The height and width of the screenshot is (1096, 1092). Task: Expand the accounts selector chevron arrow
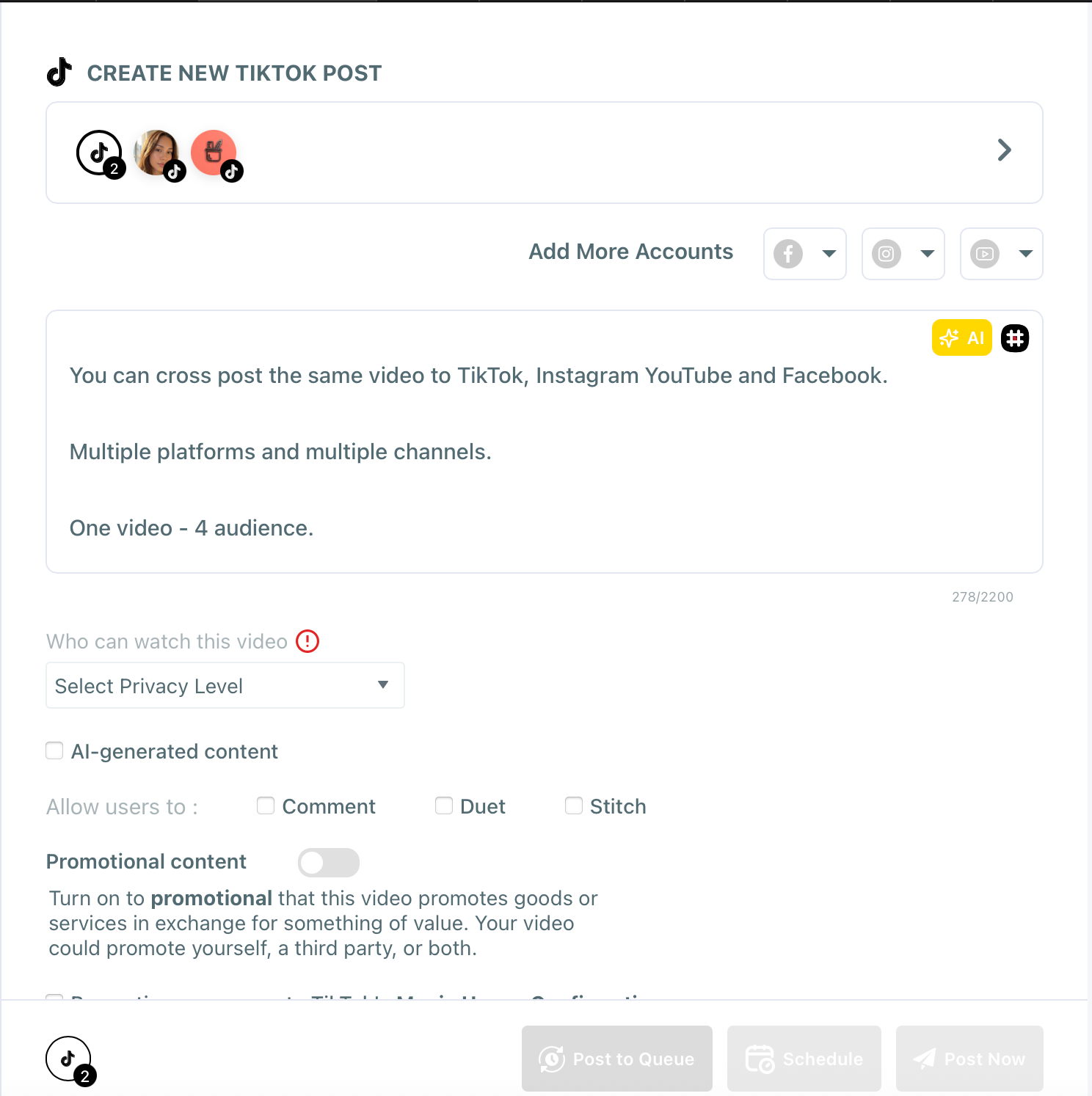point(1004,150)
